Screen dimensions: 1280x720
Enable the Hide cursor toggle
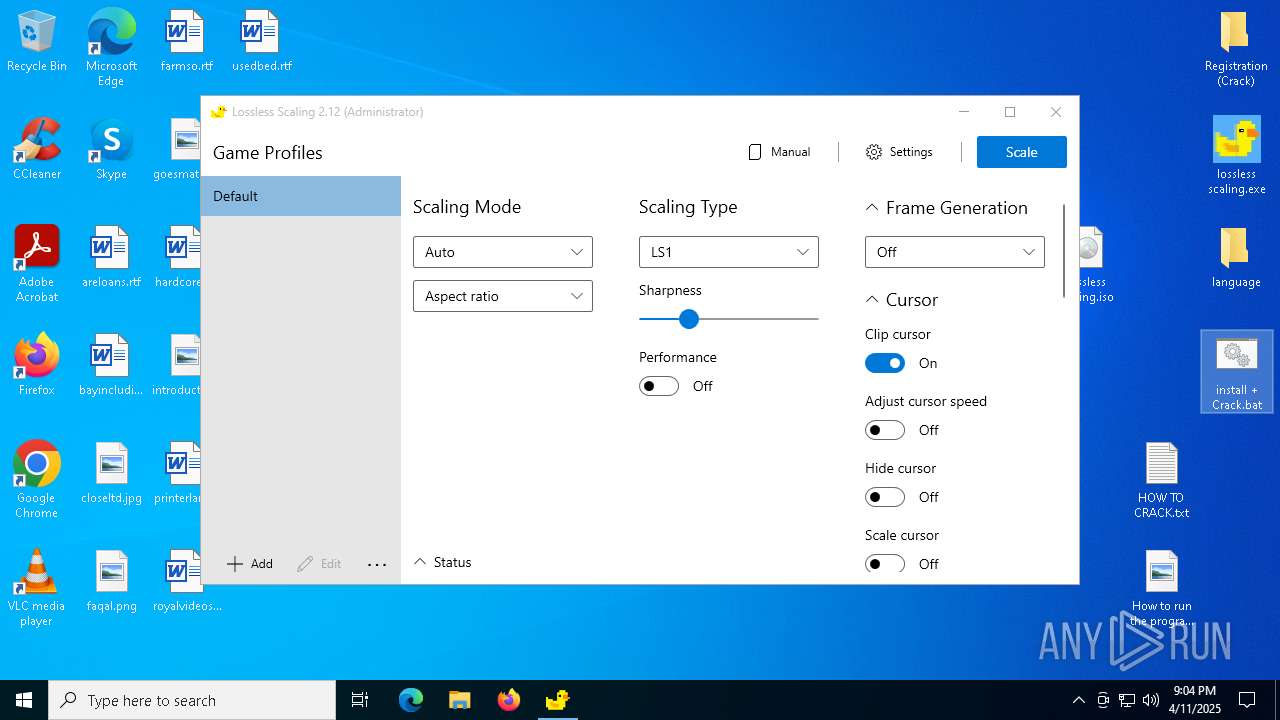tap(885, 497)
